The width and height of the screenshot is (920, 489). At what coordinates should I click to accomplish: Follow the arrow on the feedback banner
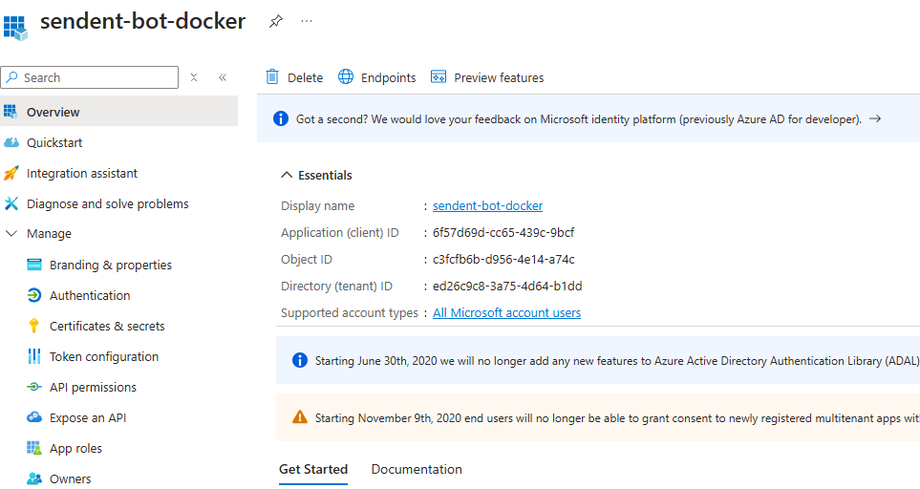click(x=875, y=119)
